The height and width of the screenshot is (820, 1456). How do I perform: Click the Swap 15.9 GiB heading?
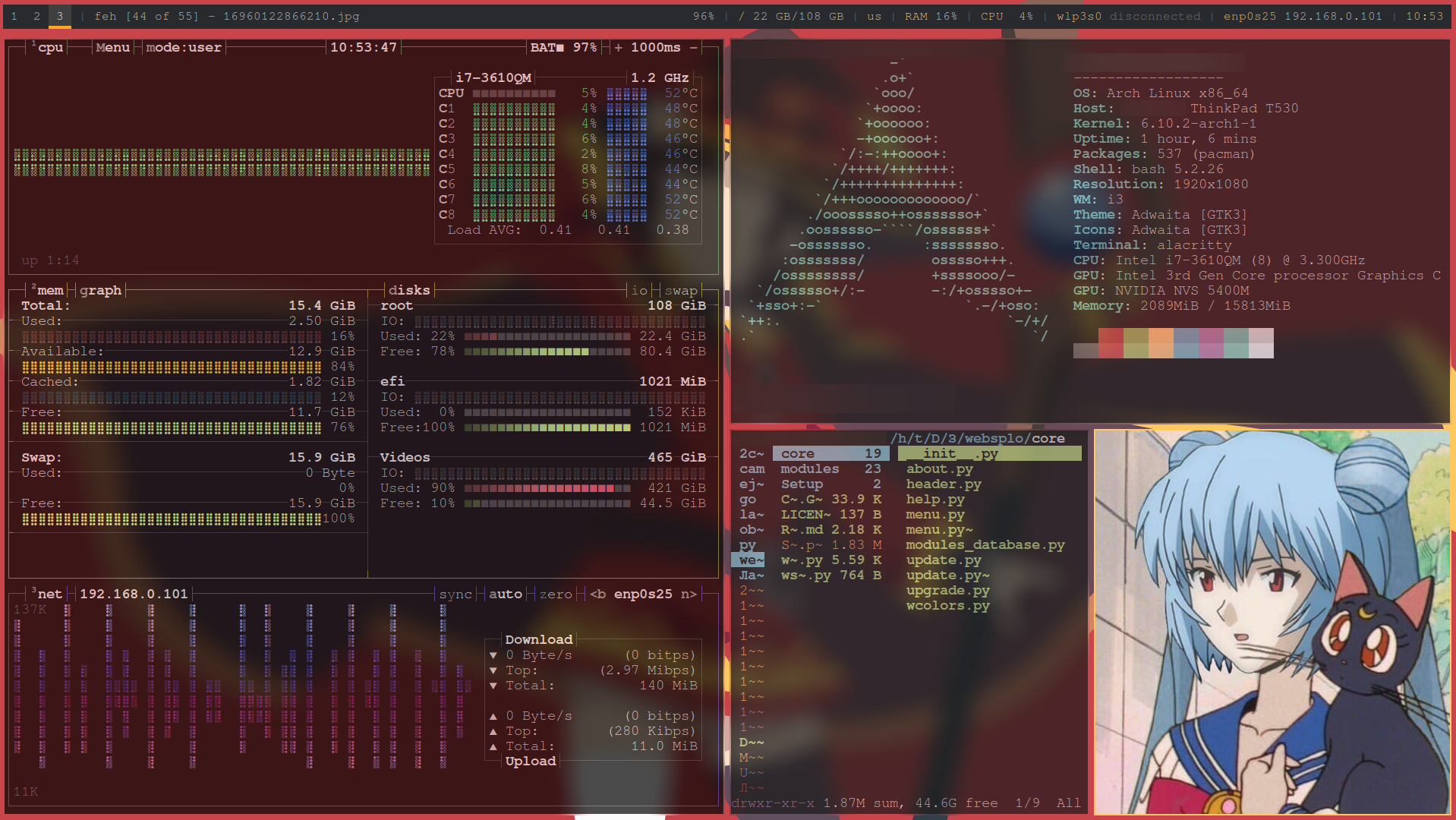coord(188,457)
